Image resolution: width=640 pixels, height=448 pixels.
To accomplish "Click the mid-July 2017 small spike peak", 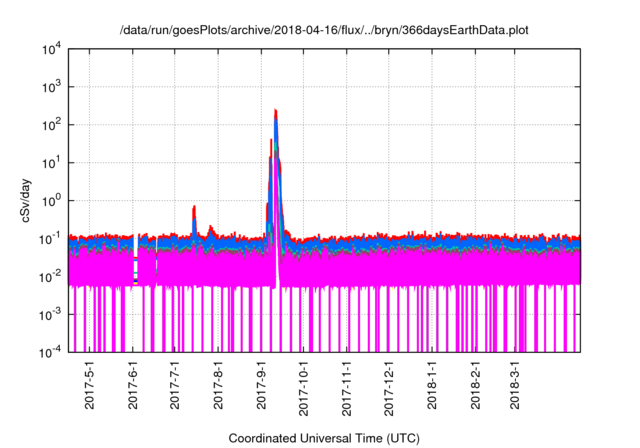I will (194, 207).
